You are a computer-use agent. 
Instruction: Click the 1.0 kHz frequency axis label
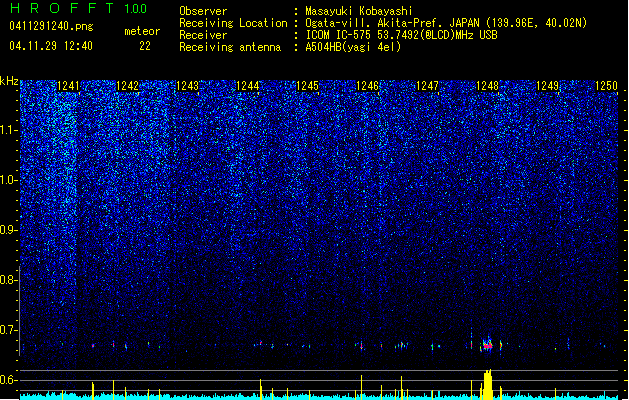point(9,180)
